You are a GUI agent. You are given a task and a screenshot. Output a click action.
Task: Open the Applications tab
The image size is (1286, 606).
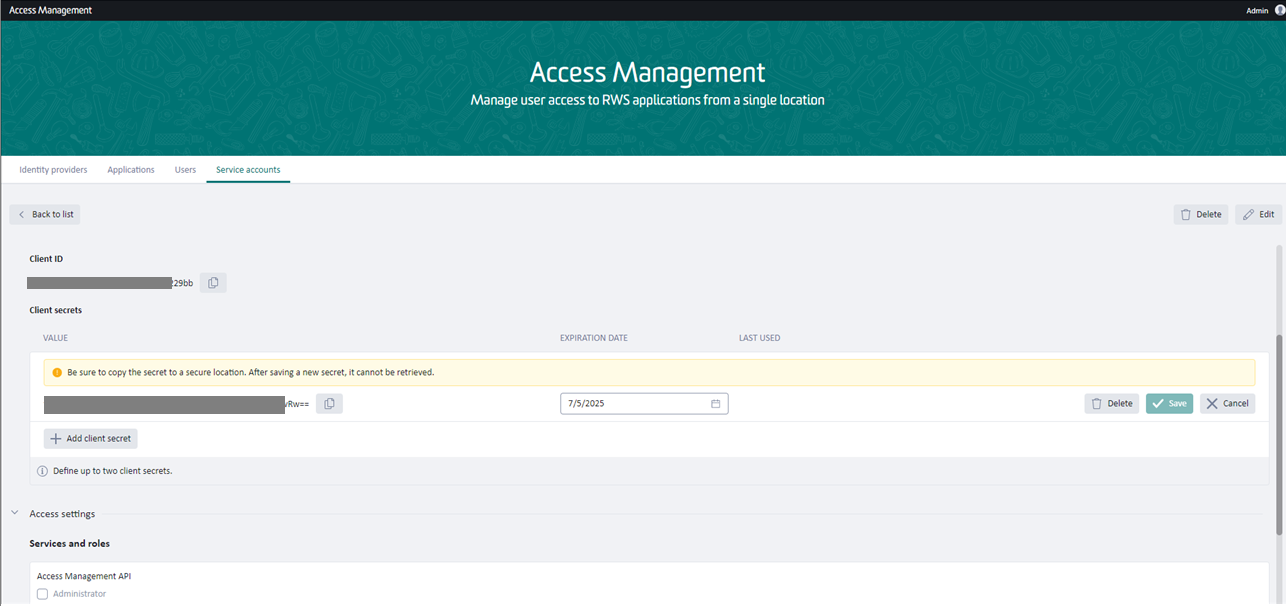131,169
